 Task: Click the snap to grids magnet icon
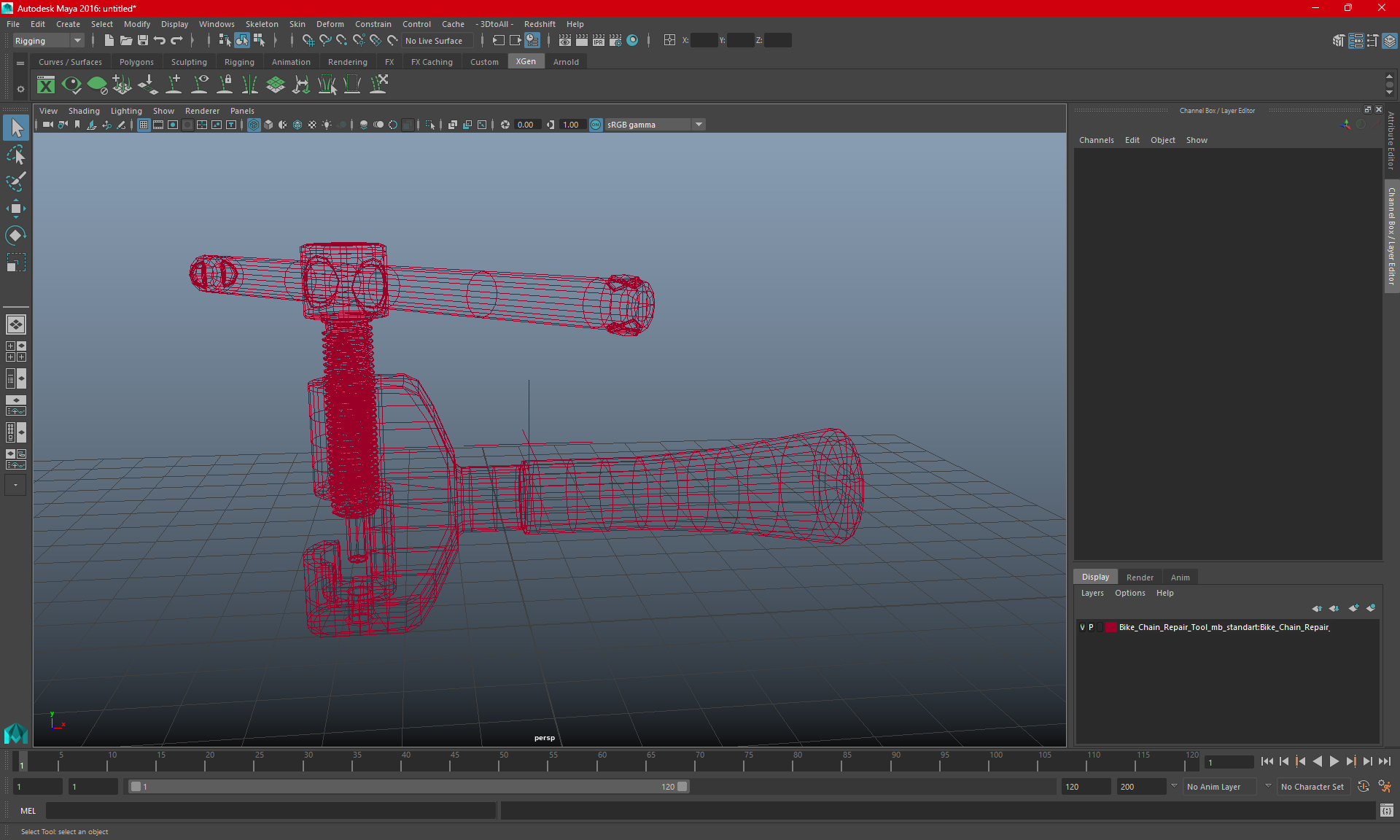(x=308, y=41)
